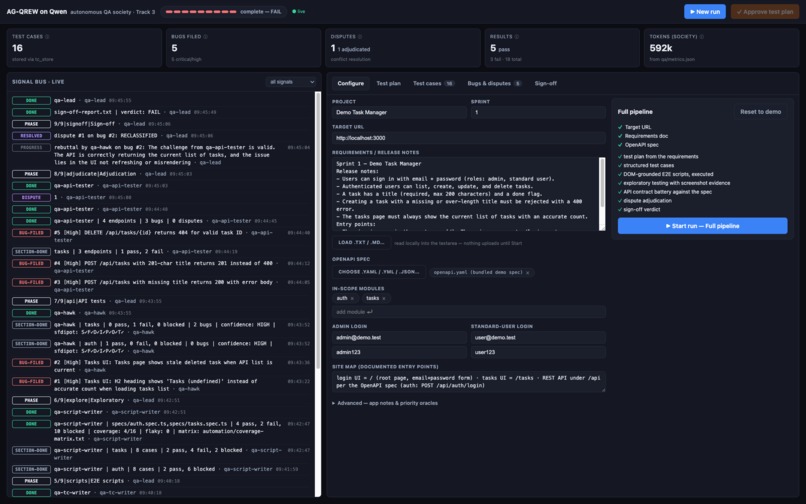Click the red pipeline progress bar
The width and height of the screenshot is (806, 504).
point(202,11)
